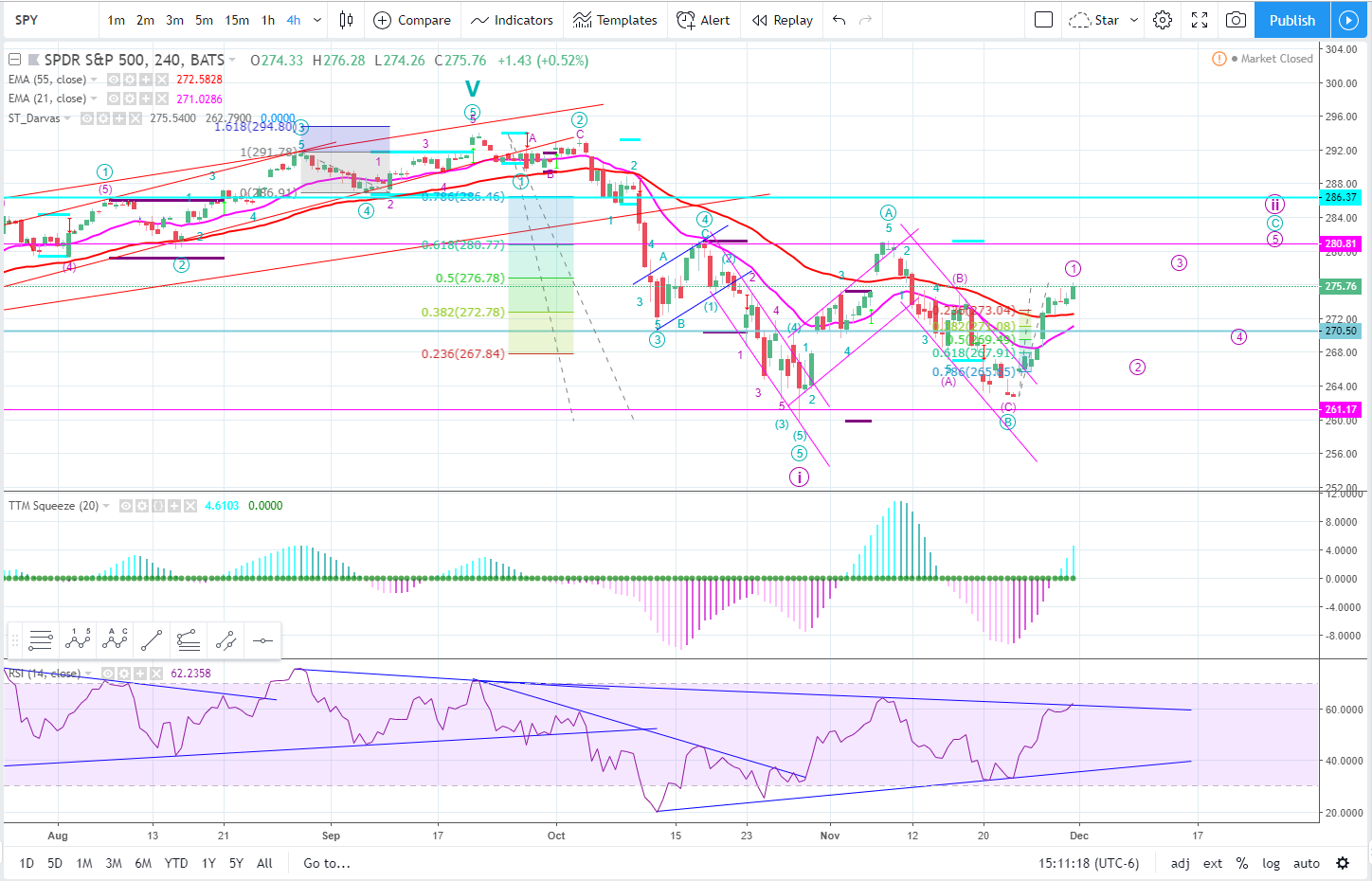Viewport: 1372px width, 881px height.
Task: Open settings for RSI (14, close)
Action: click(x=124, y=674)
